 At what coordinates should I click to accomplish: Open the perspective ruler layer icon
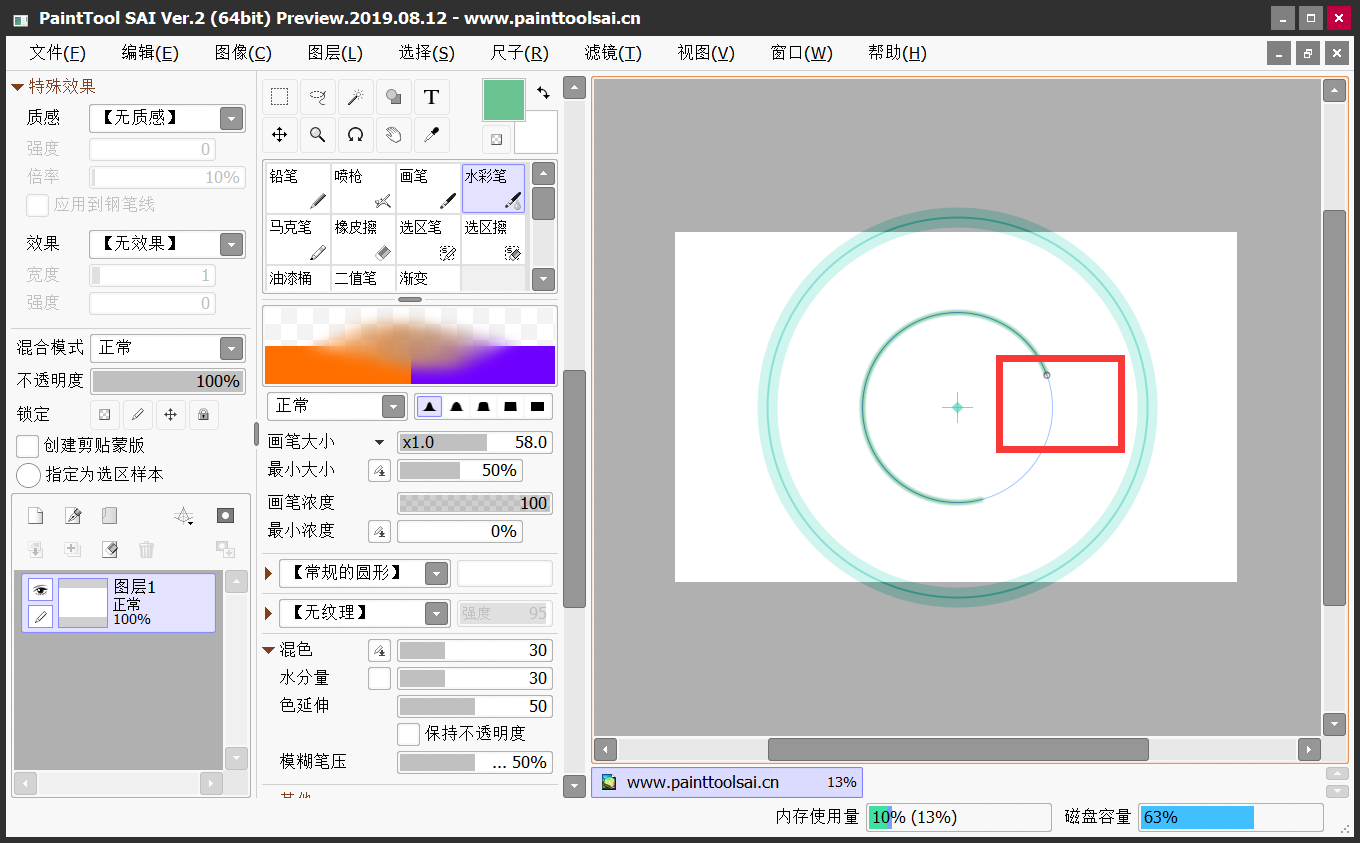tap(184, 516)
